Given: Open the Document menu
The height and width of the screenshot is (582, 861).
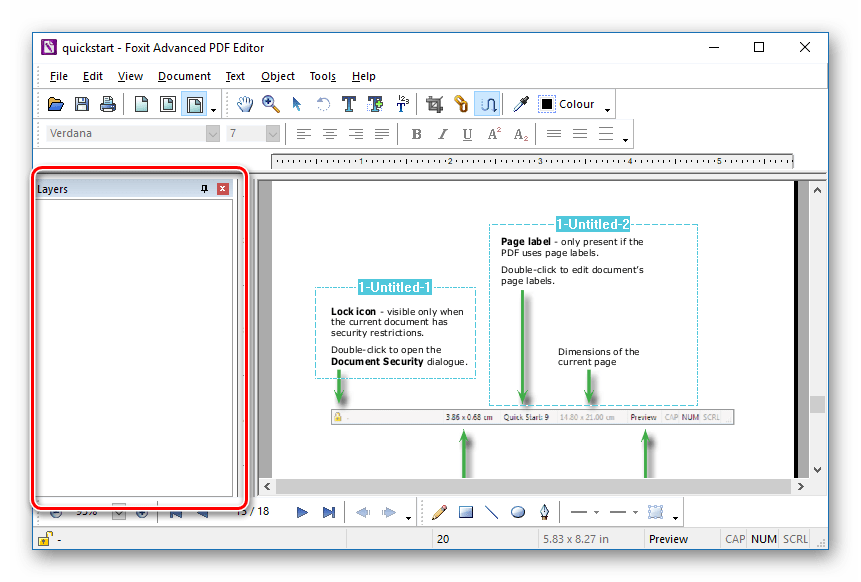Looking at the screenshot, I should (184, 76).
